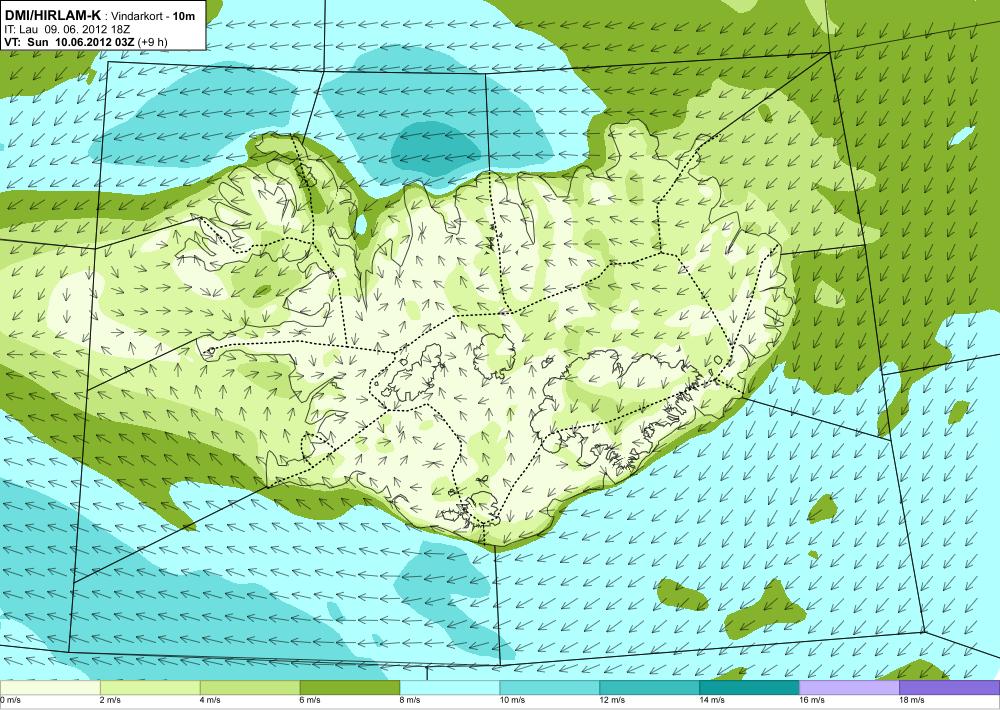
Task: Click the Vindarkort - 10m label
Action: [x=154, y=17]
